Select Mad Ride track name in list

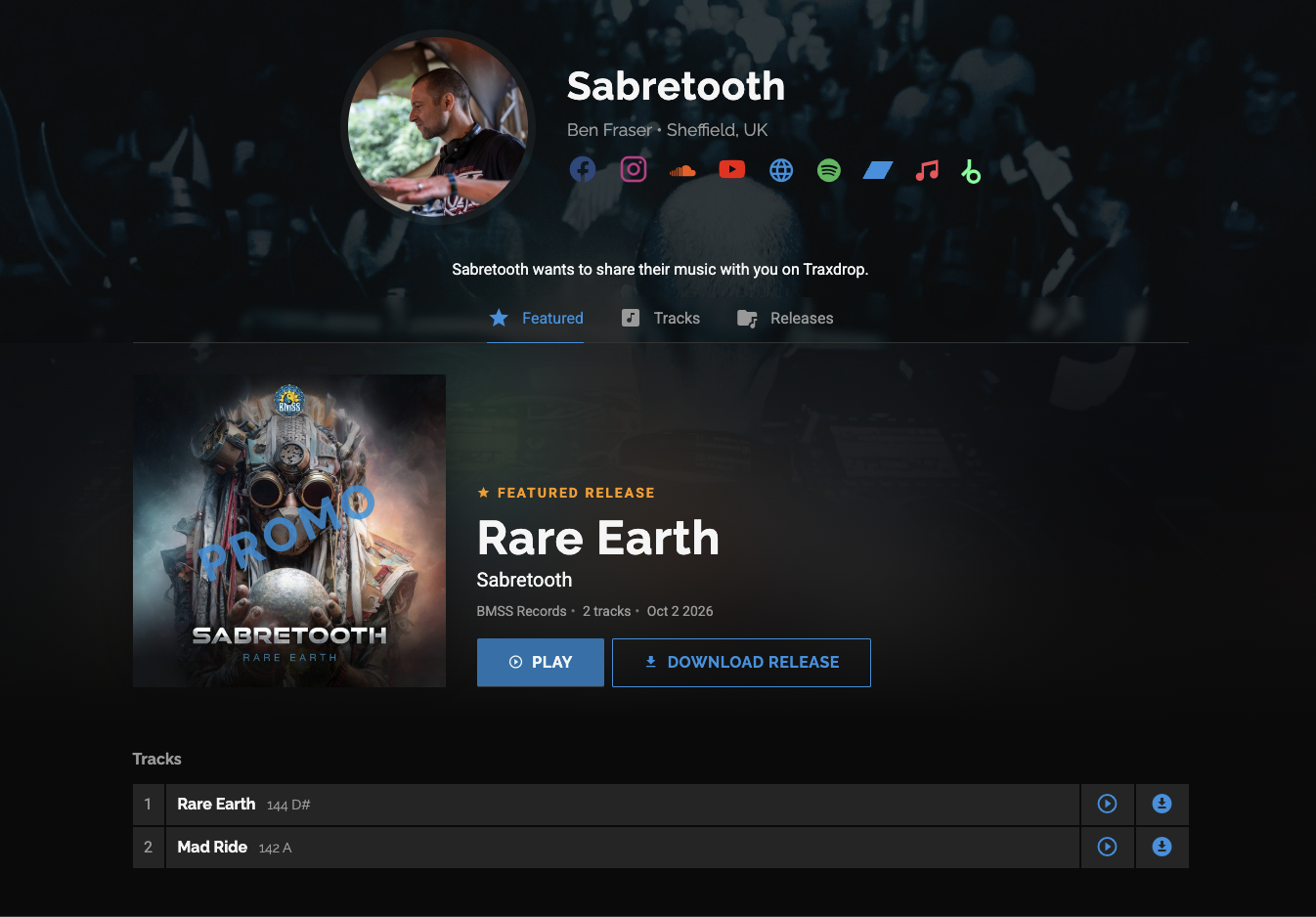(212, 848)
